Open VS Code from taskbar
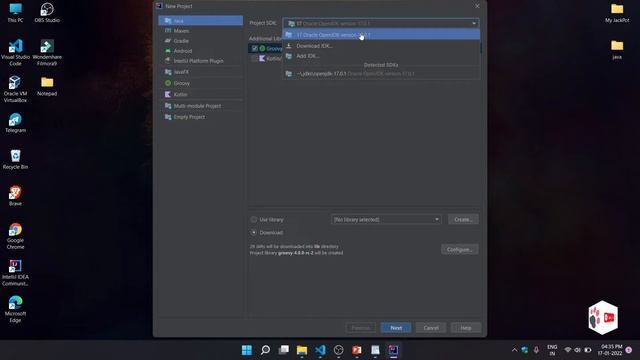This screenshot has height=360, width=640. pyautogui.click(x=320, y=350)
